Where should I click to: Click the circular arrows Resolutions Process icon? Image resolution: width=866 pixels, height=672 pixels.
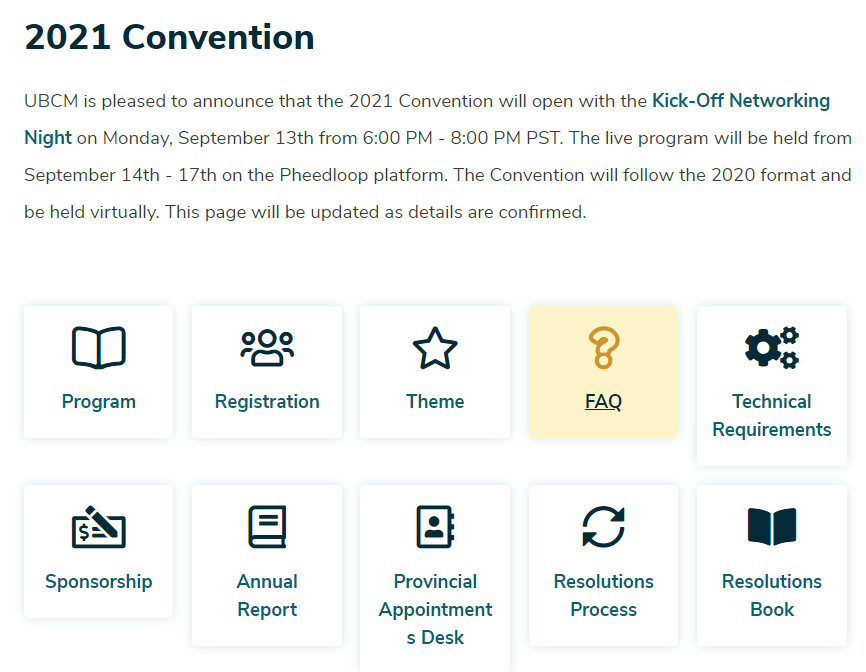(604, 527)
